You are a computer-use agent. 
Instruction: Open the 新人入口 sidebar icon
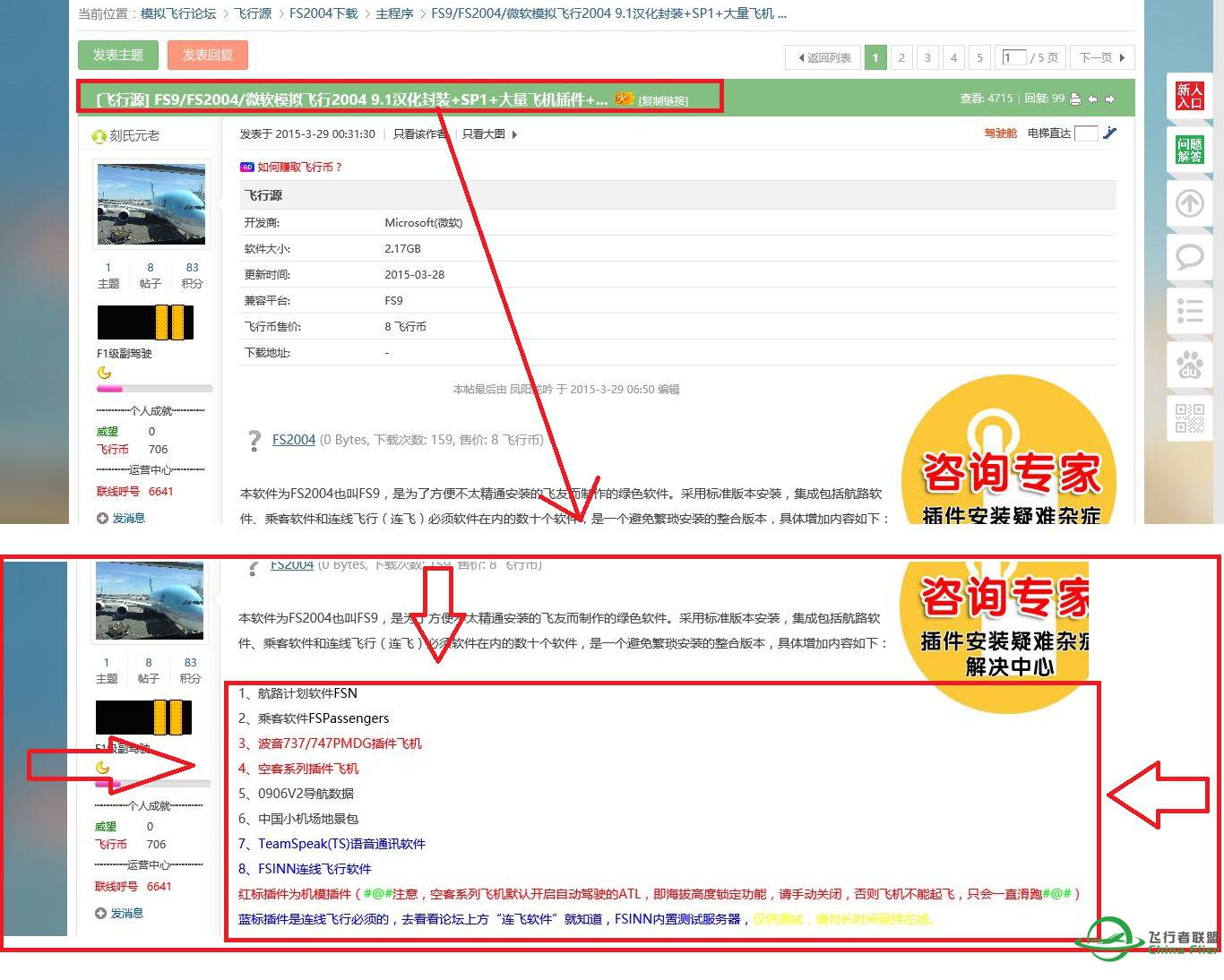pyautogui.click(x=1190, y=95)
